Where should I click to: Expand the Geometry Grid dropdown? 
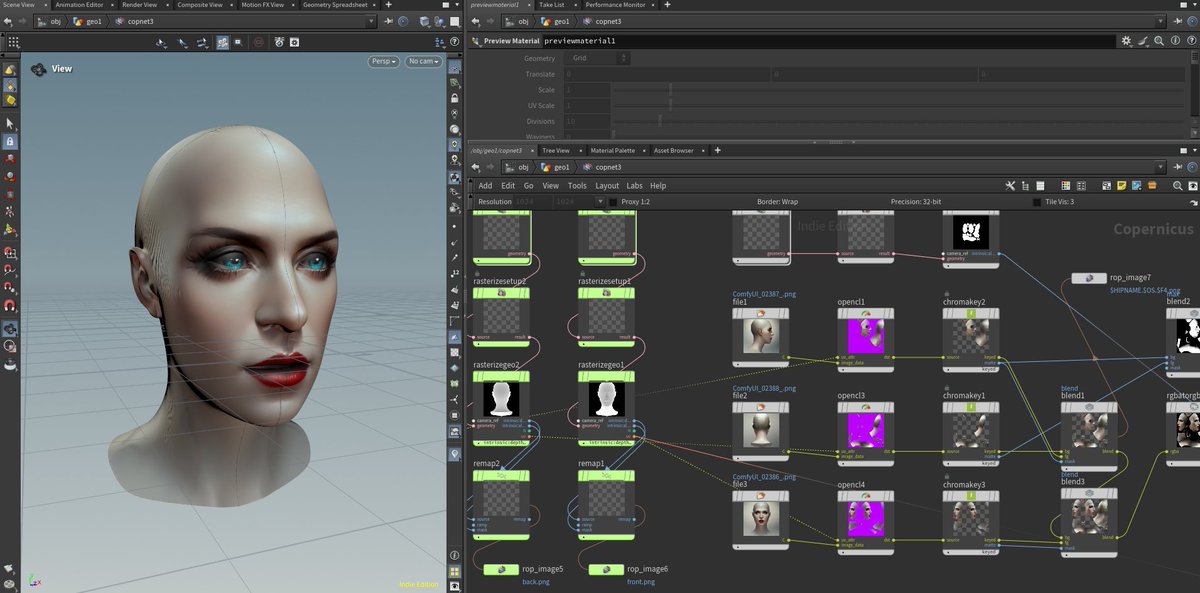(x=595, y=58)
